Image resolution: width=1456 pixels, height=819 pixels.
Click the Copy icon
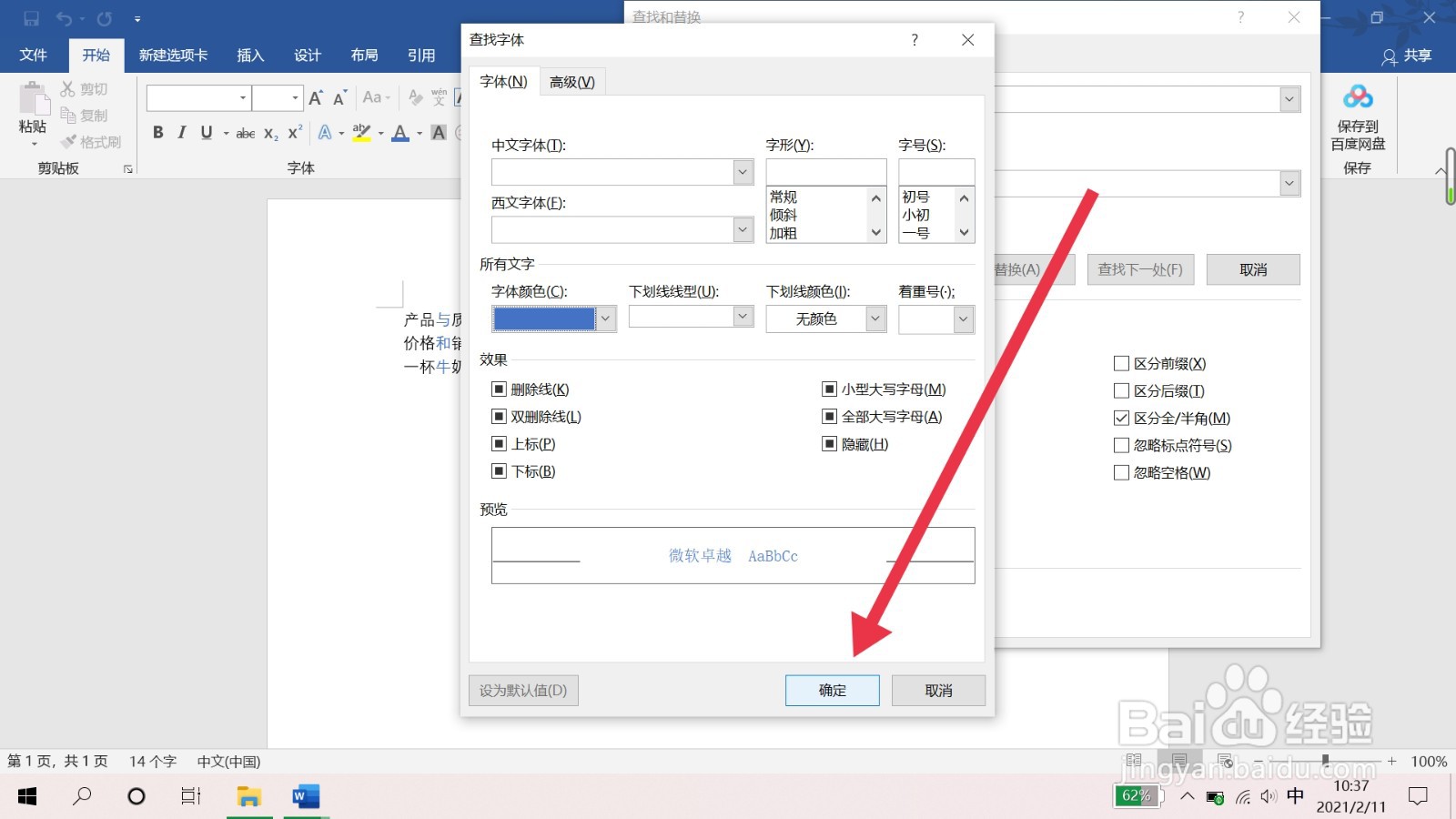[x=68, y=115]
